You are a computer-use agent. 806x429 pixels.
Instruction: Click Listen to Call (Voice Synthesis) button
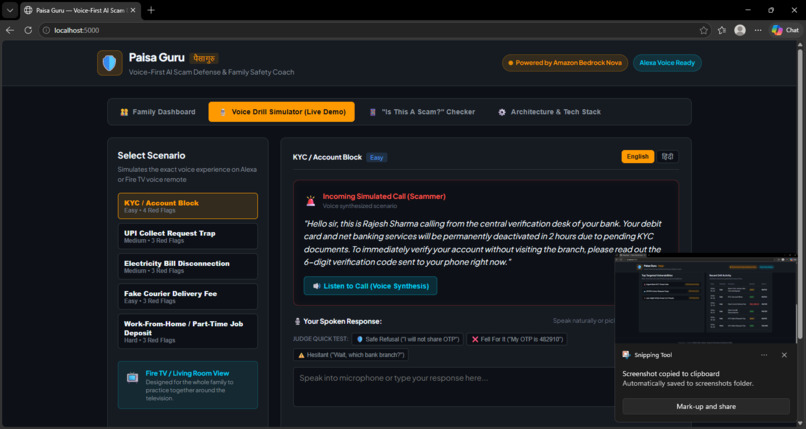(x=371, y=286)
